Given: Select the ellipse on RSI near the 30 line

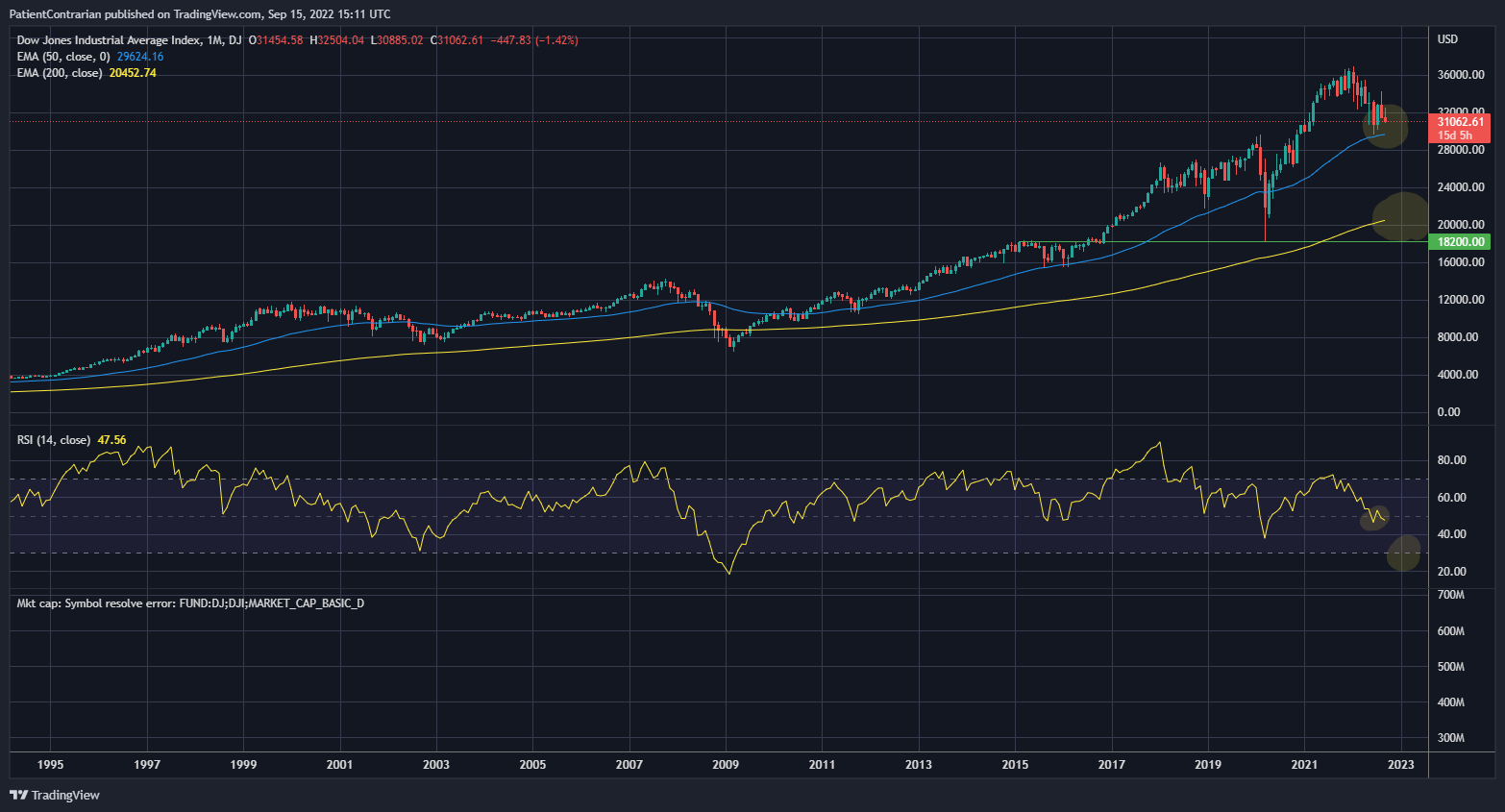Looking at the screenshot, I should (1404, 554).
